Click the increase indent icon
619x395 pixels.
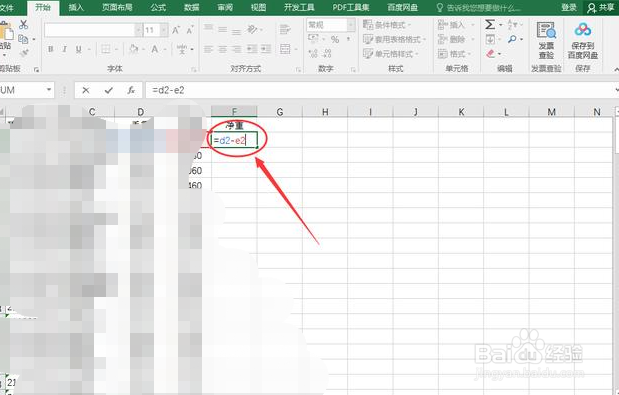[266, 49]
